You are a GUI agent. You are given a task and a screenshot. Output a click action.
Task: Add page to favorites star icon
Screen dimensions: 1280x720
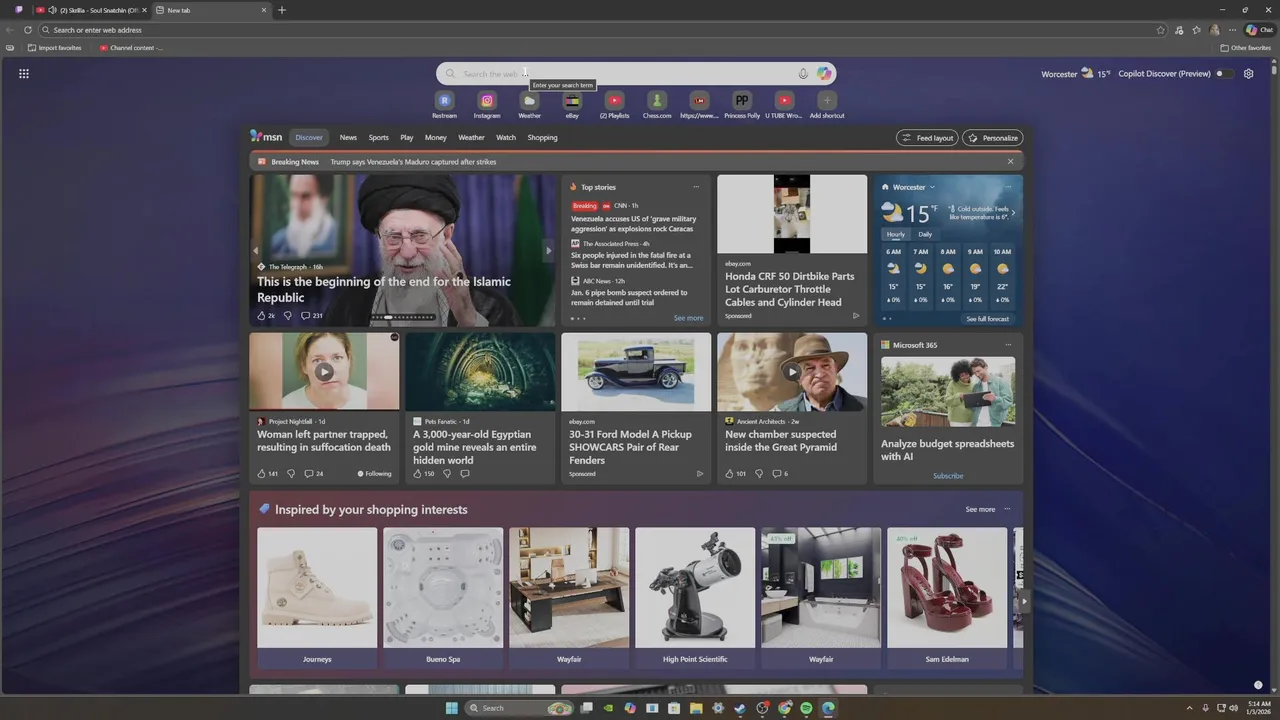(x=1161, y=30)
